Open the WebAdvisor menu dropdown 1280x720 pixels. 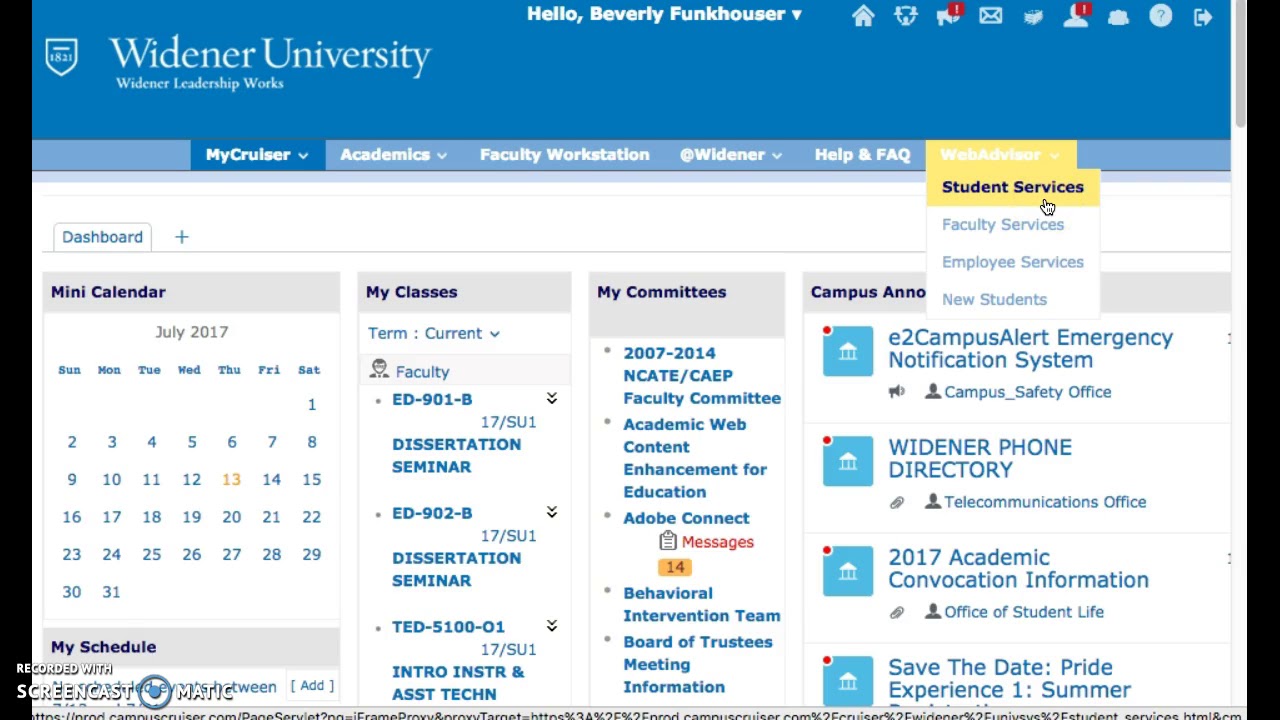[x=1000, y=155]
